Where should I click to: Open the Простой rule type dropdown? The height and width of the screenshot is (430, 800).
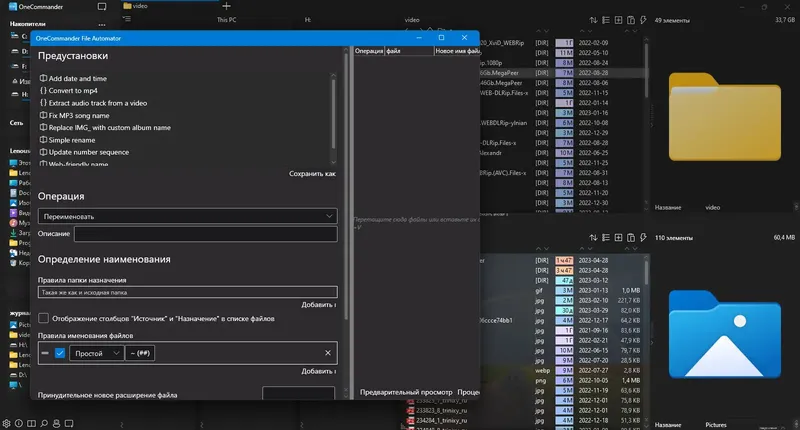pyautogui.click(x=96, y=353)
